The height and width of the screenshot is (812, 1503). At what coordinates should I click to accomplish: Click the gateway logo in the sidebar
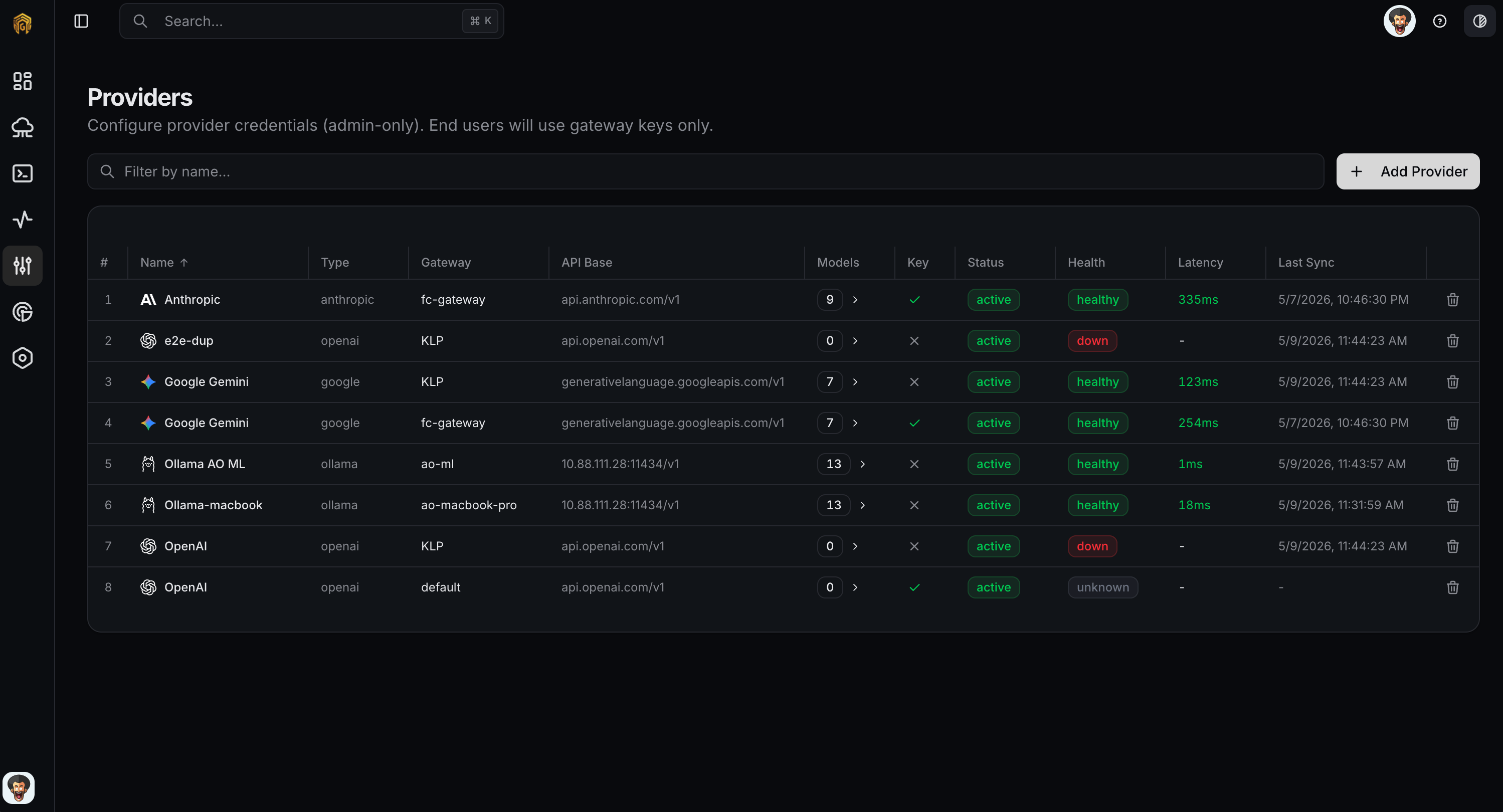click(x=22, y=24)
